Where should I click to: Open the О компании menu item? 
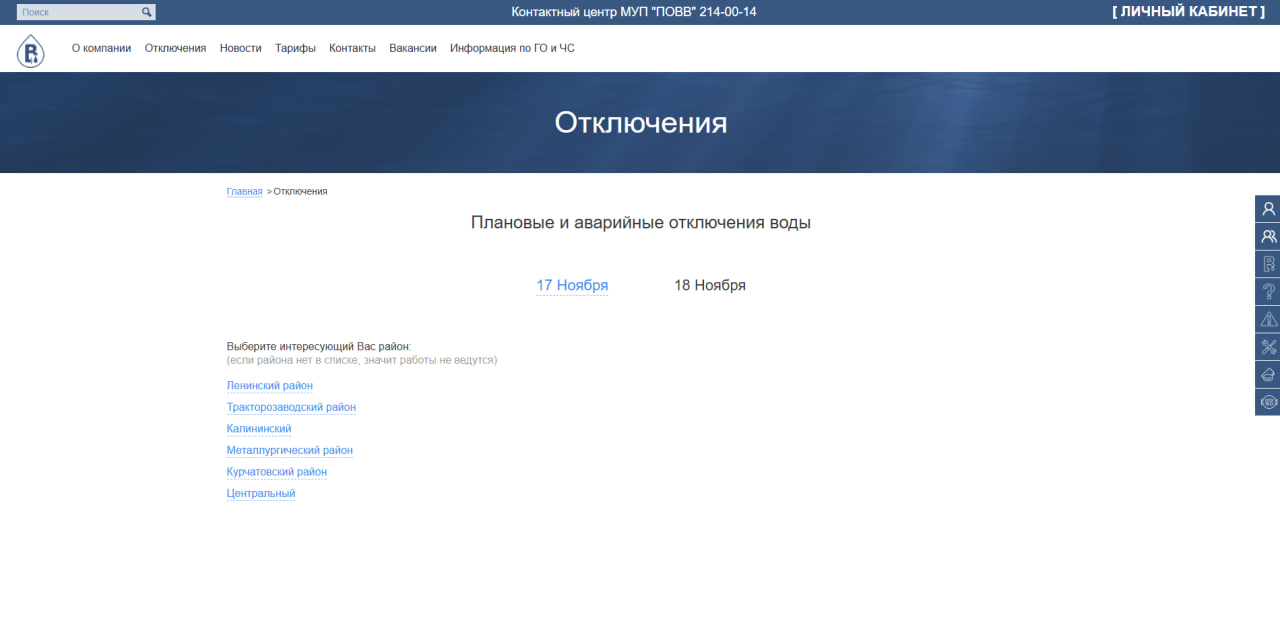[101, 48]
